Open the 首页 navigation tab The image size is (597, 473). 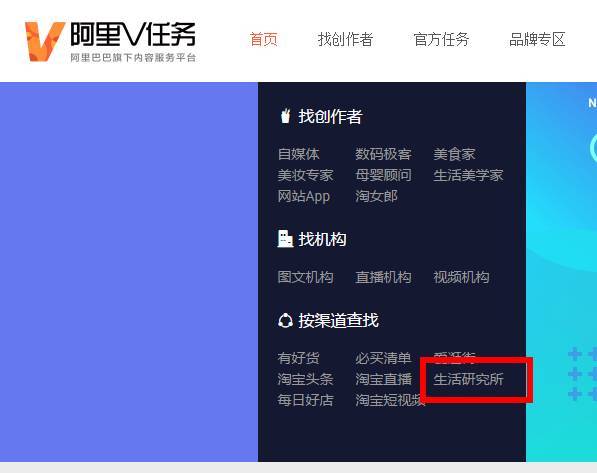263,39
